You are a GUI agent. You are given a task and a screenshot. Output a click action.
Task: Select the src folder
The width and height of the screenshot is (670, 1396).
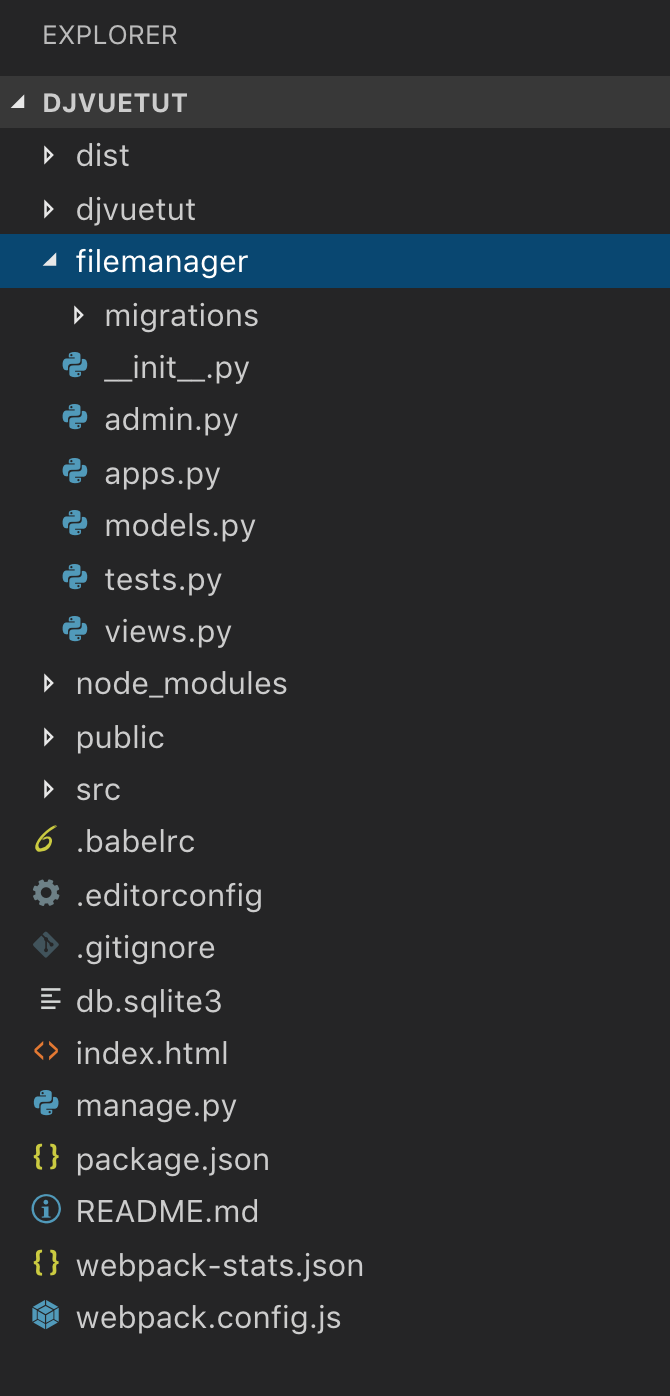pyautogui.click(x=335, y=790)
